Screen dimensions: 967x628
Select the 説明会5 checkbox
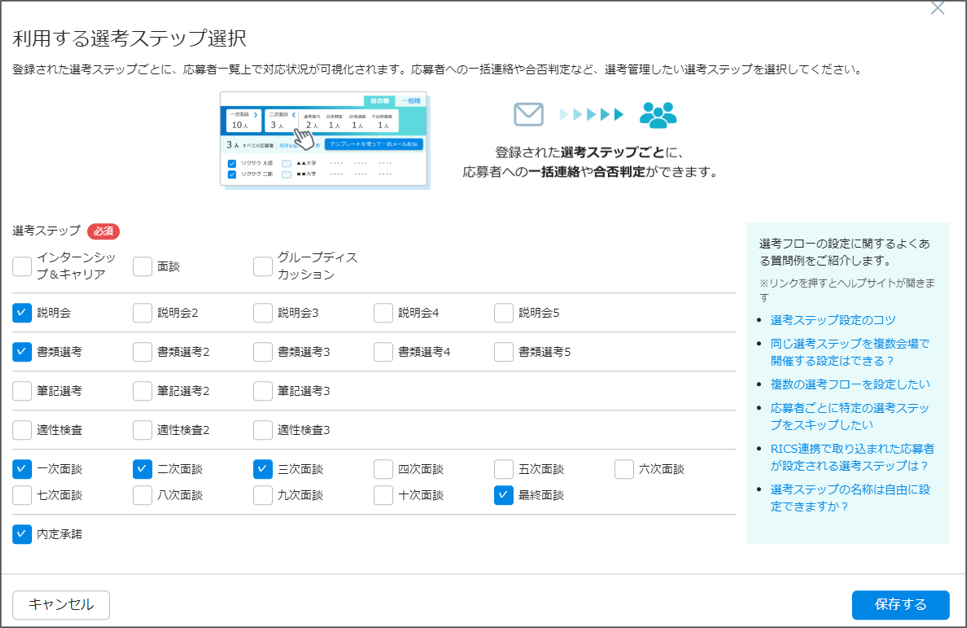[x=504, y=313]
